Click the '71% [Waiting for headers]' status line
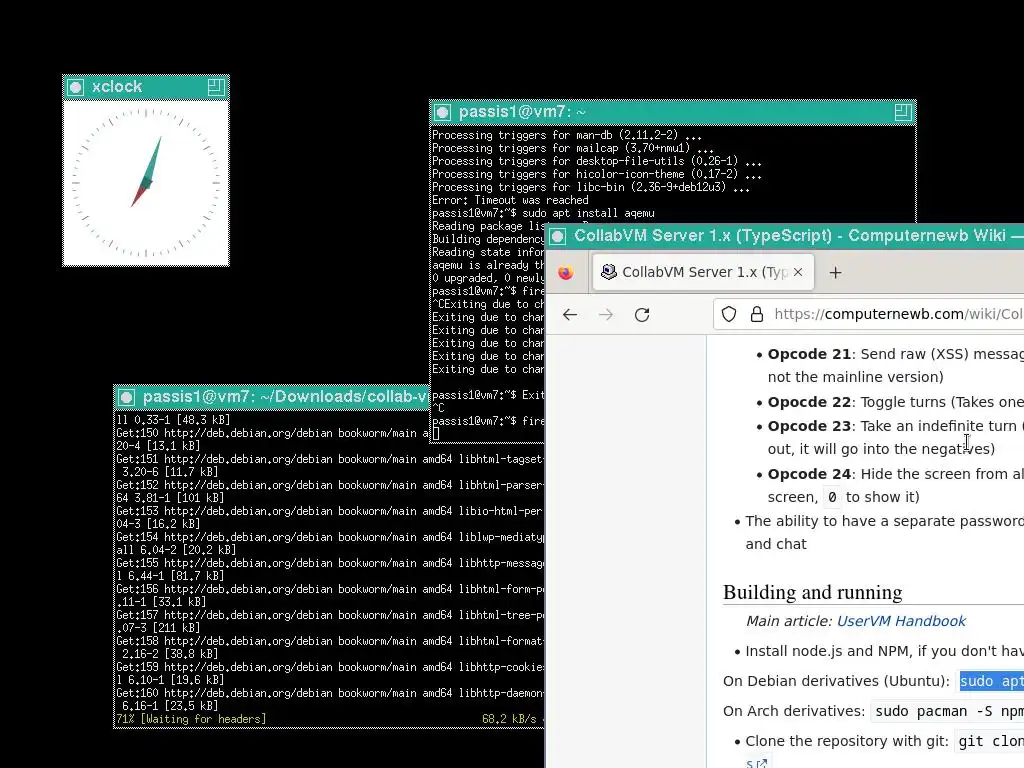This screenshot has width=1024, height=768. pos(191,719)
